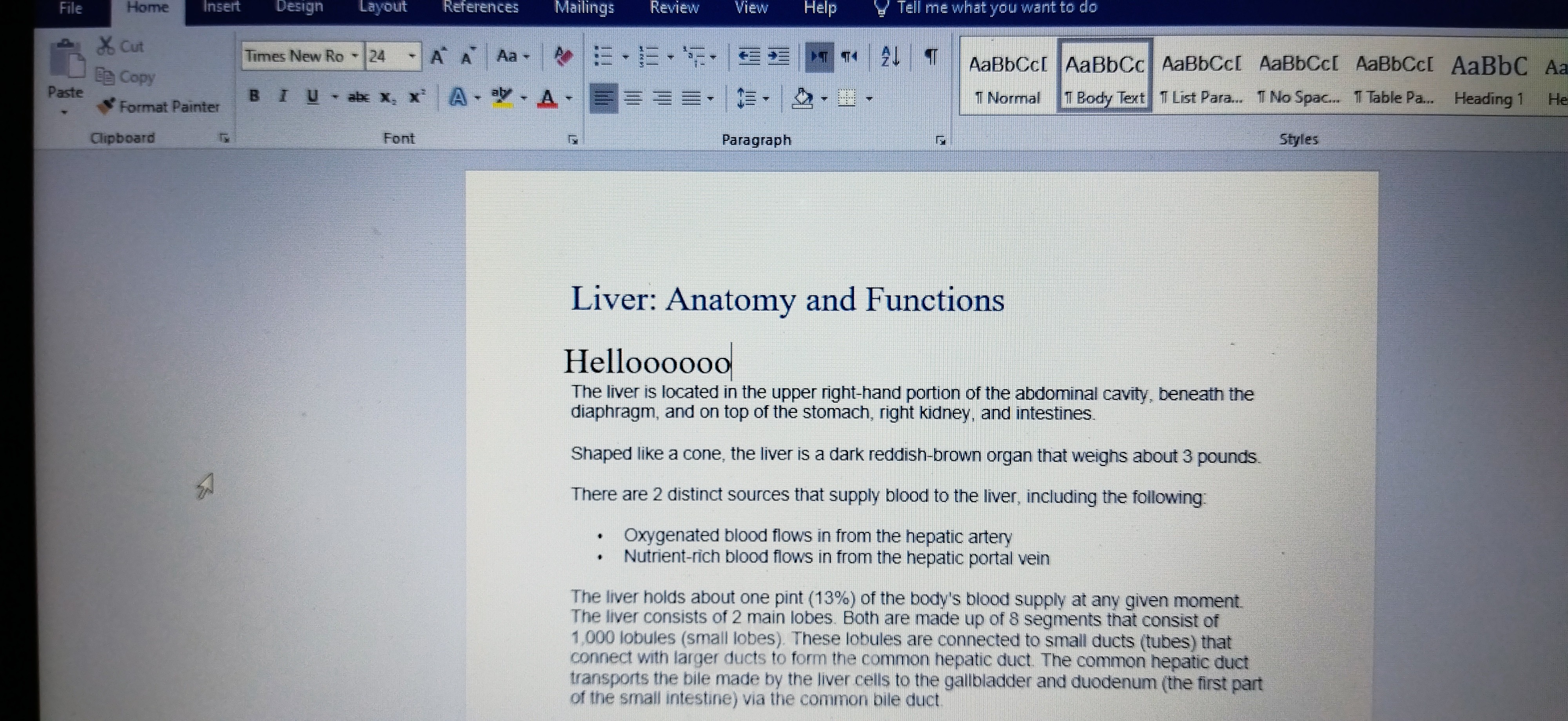The width and height of the screenshot is (1568, 721).
Task: Open the Clipboard pane launcher
Action: coord(224,139)
